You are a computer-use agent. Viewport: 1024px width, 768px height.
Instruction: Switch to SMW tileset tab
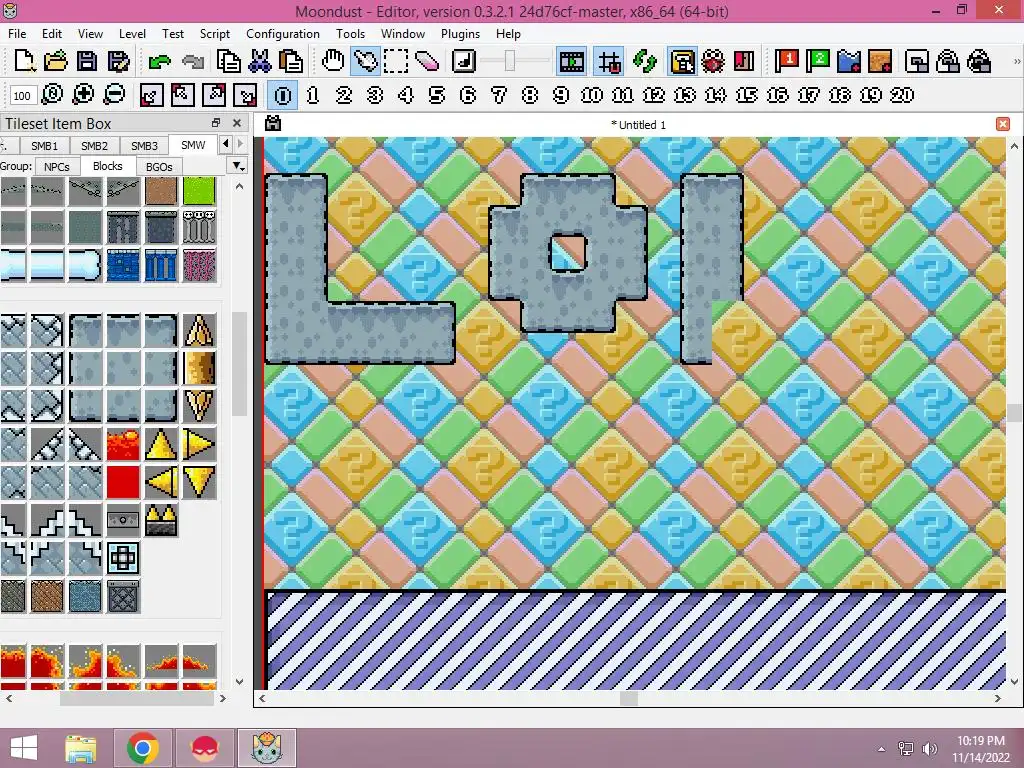click(193, 145)
